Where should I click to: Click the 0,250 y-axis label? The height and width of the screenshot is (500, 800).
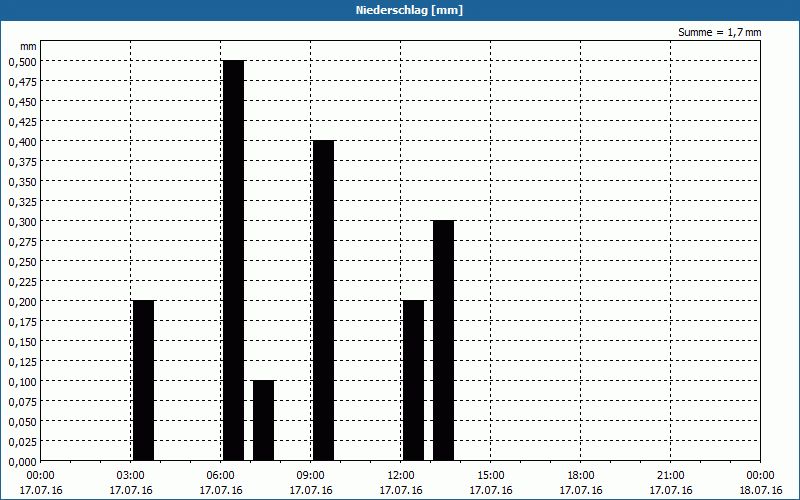[x=22, y=262]
